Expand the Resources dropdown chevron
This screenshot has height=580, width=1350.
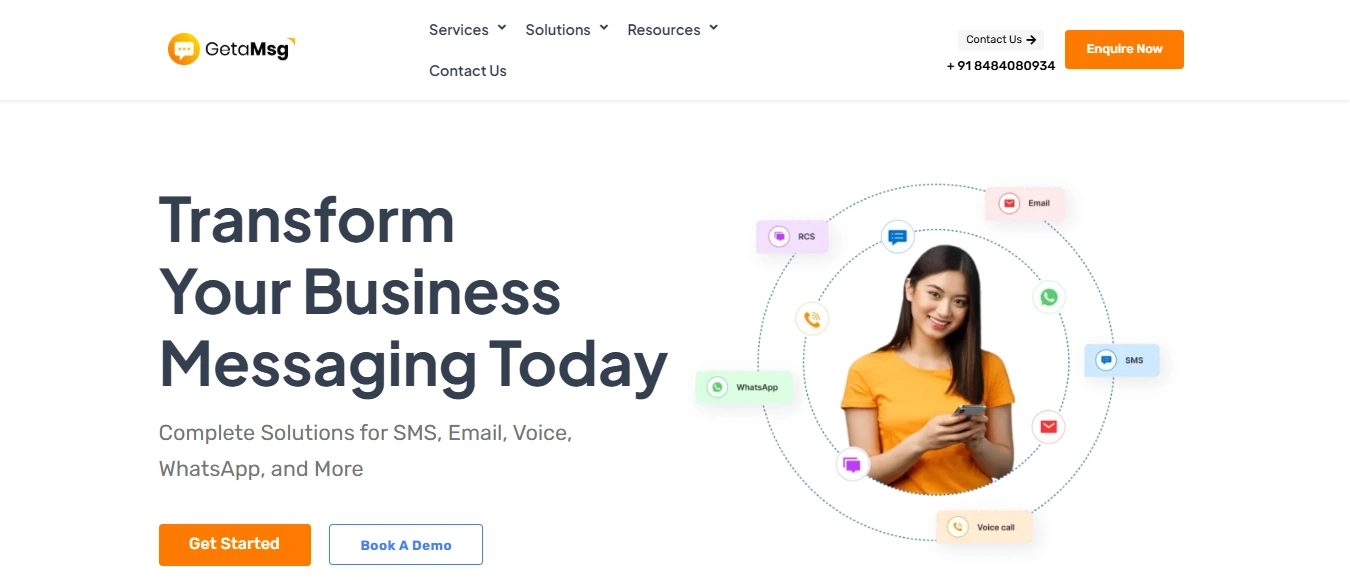[x=714, y=28]
